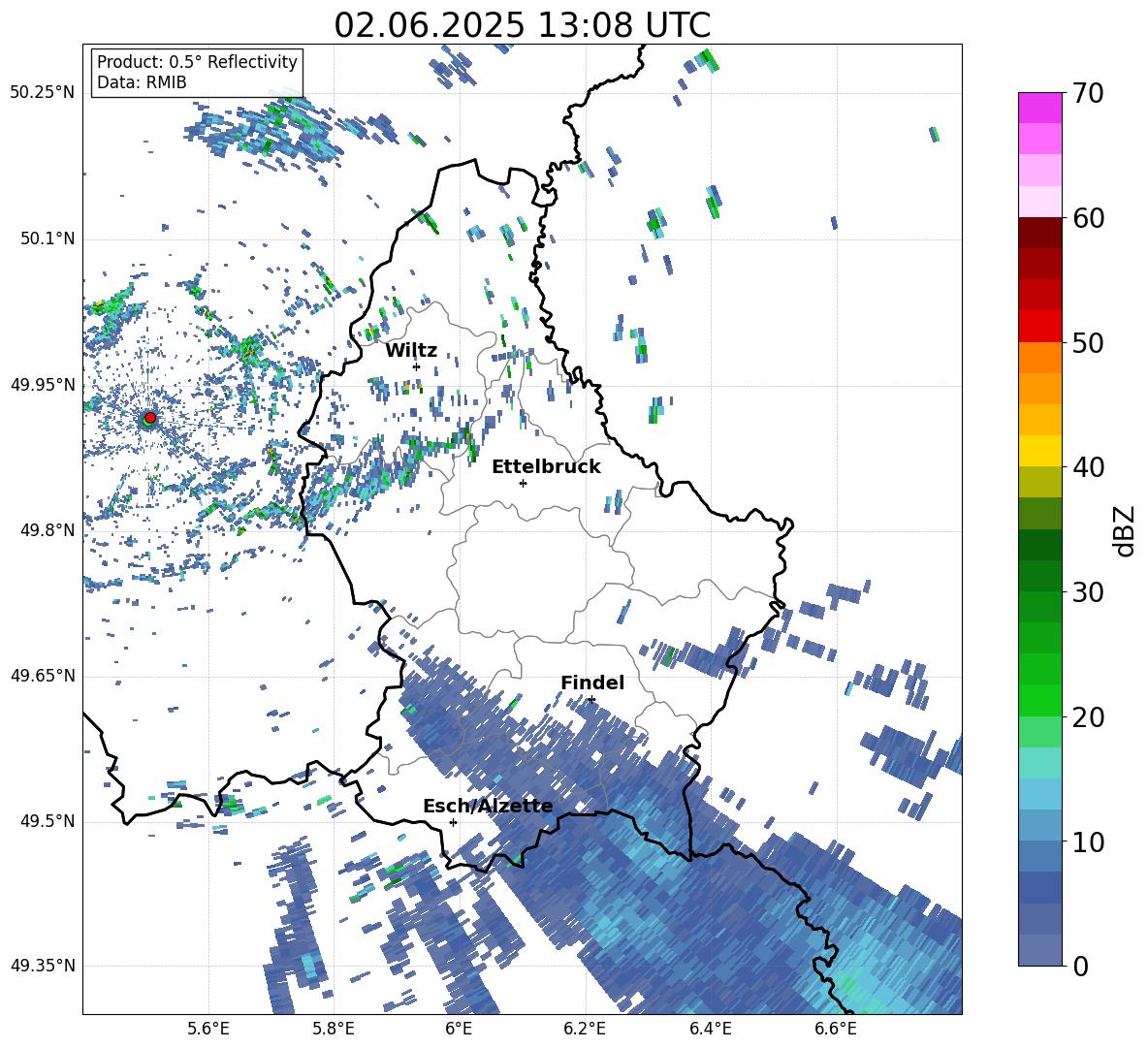
Task: Click the 20 tick on colorbar
Action: (1088, 717)
